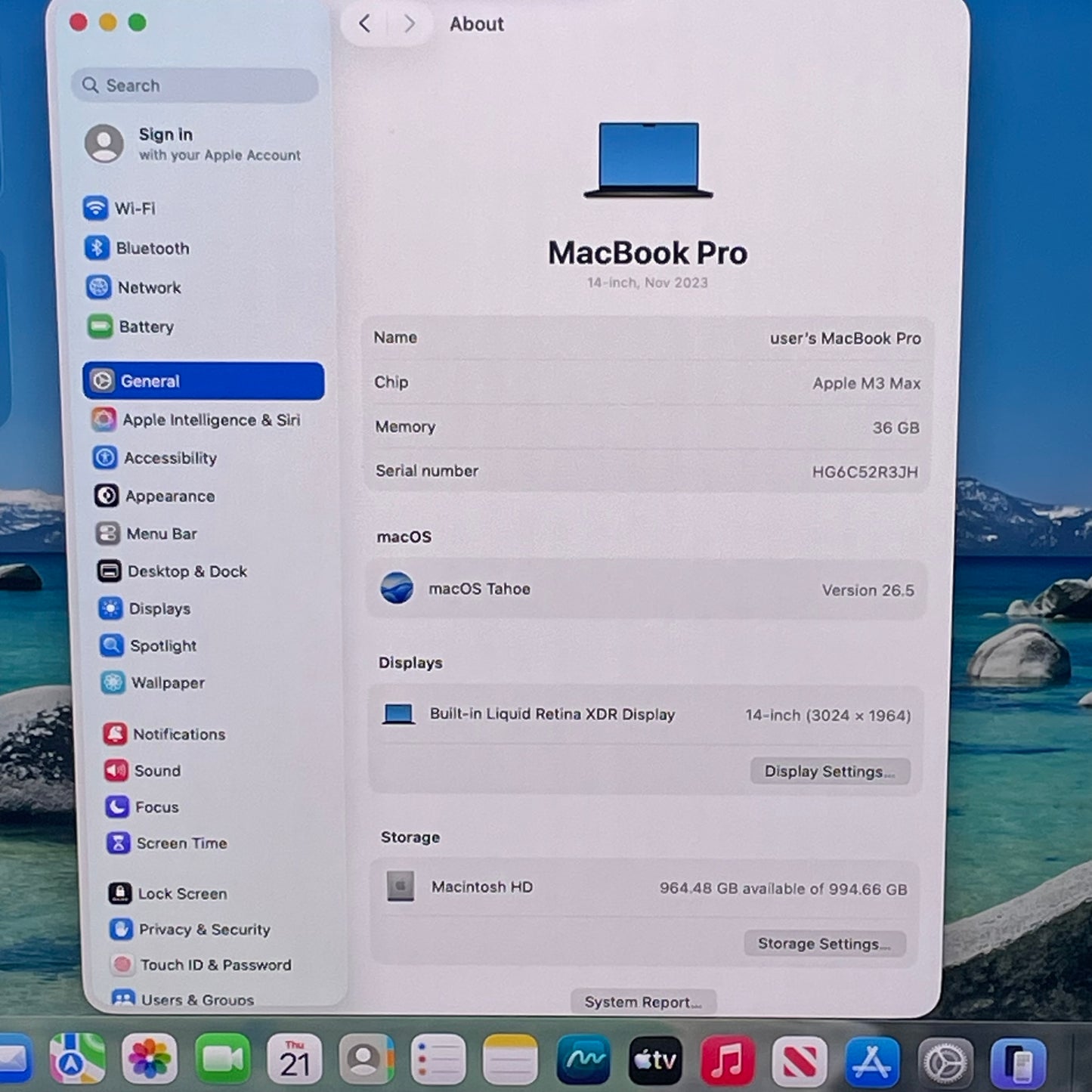Select Wallpaper settings
The height and width of the screenshot is (1092, 1092).
coord(153,682)
